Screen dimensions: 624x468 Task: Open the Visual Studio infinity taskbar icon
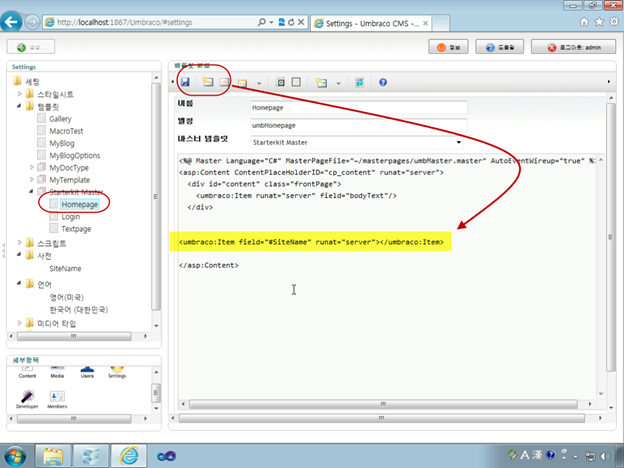click(x=166, y=456)
